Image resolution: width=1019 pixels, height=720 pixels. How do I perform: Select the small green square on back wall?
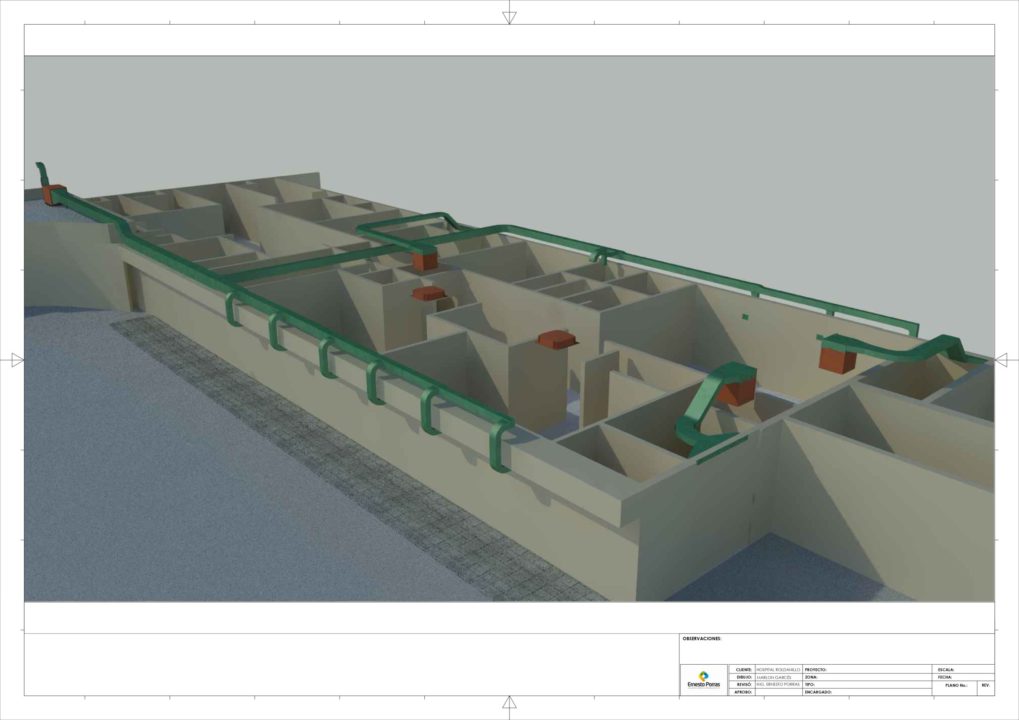tap(745, 316)
